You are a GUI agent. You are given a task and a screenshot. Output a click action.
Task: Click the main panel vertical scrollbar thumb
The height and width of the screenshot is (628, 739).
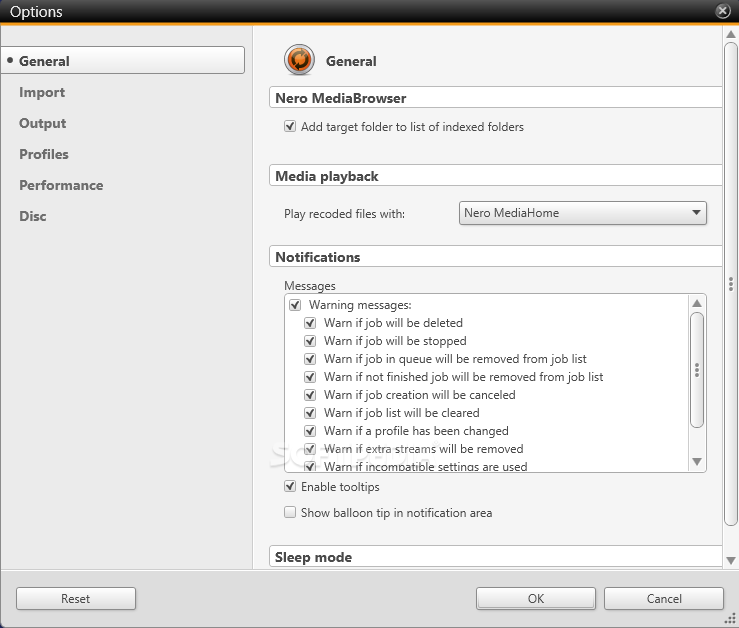click(731, 284)
